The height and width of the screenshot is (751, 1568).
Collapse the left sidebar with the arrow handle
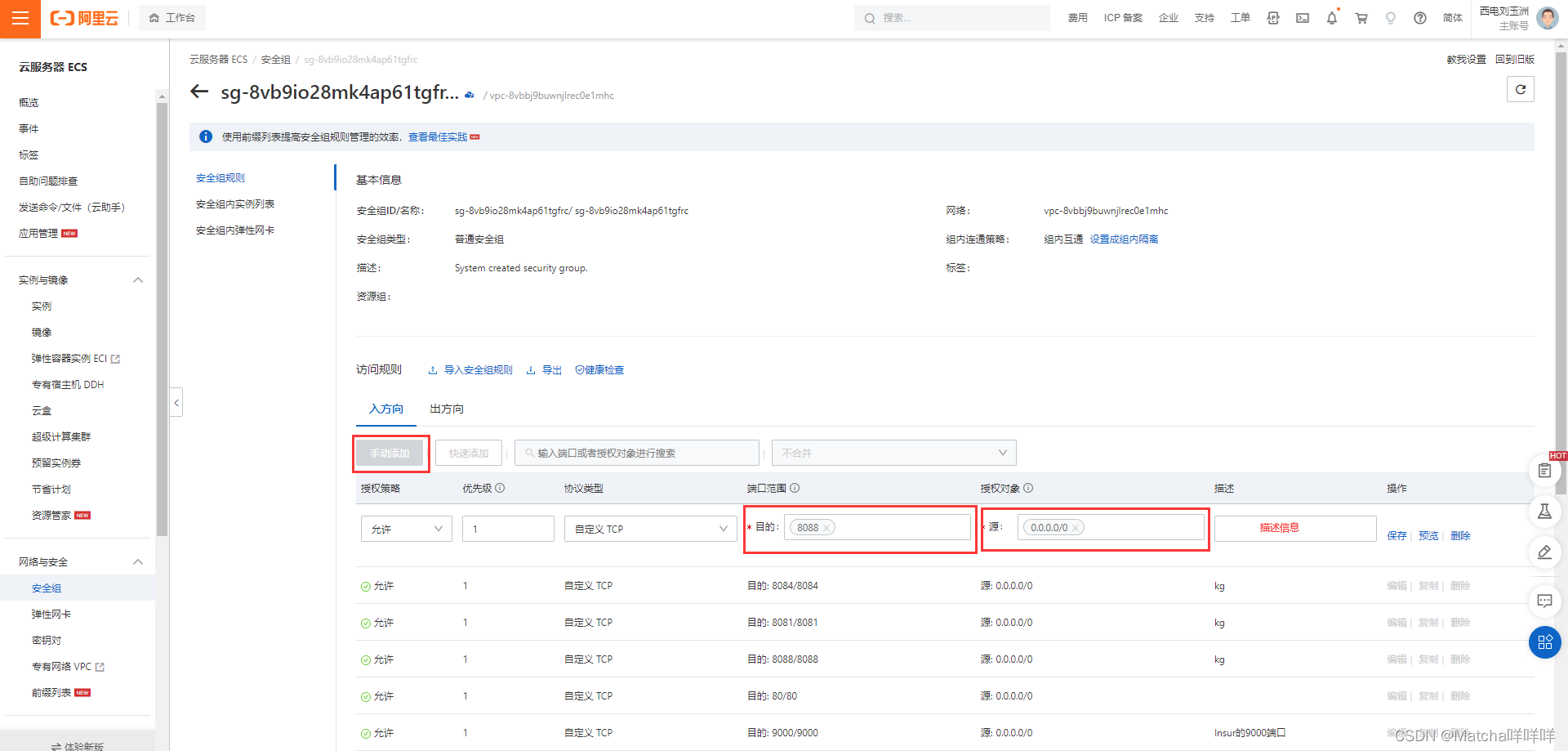coord(176,402)
